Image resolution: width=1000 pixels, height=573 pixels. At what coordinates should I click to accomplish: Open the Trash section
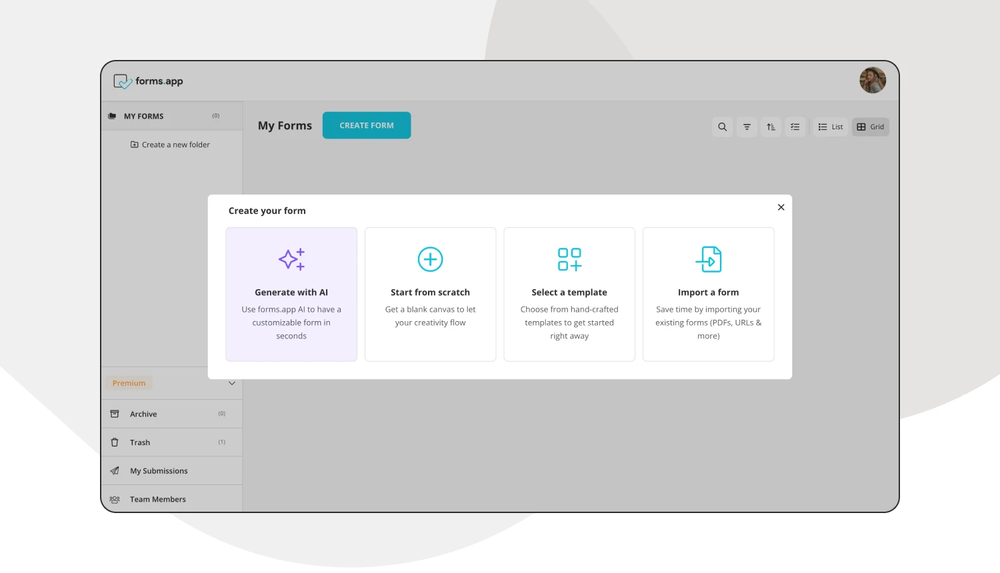140,442
